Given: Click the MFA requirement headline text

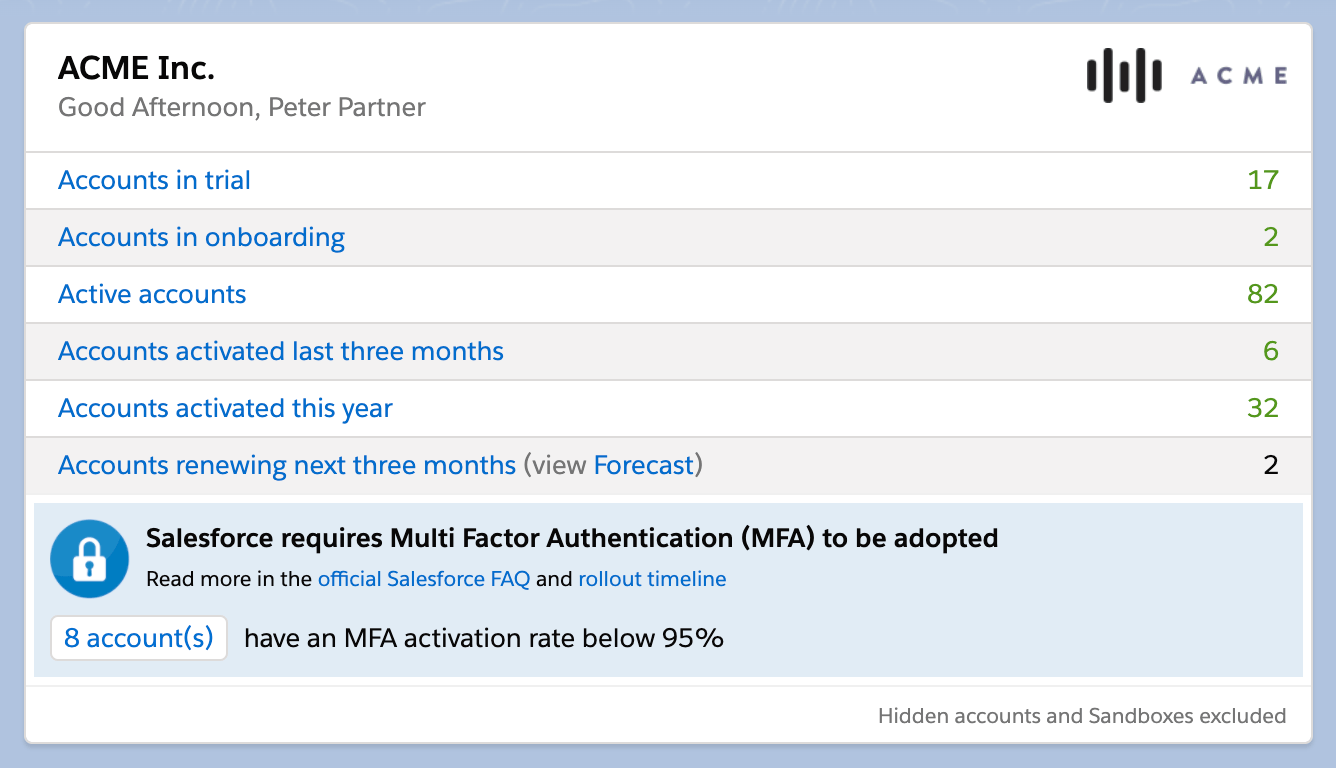Looking at the screenshot, I should (x=572, y=538).
